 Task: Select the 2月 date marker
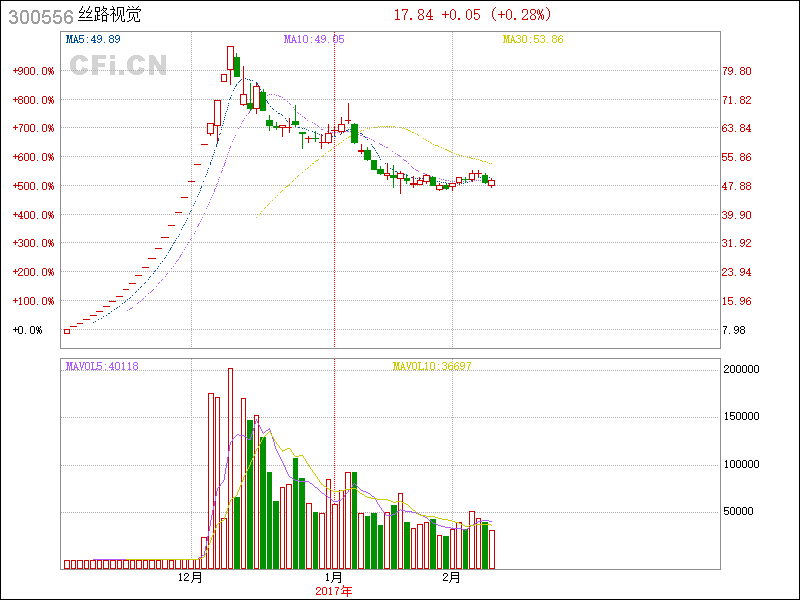coord(452,578)
